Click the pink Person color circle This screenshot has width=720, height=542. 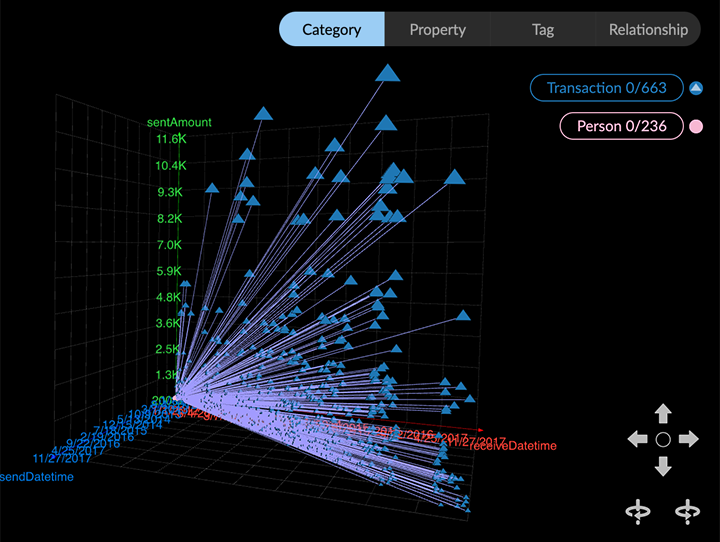tap(696, 127)
